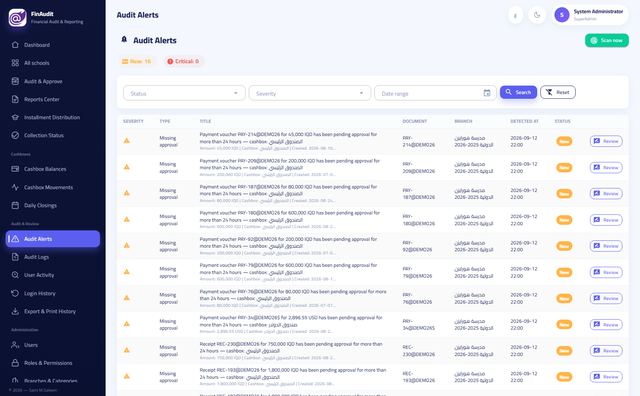
Task: Click the DOCUMENT column header
Action: (415, 121)
